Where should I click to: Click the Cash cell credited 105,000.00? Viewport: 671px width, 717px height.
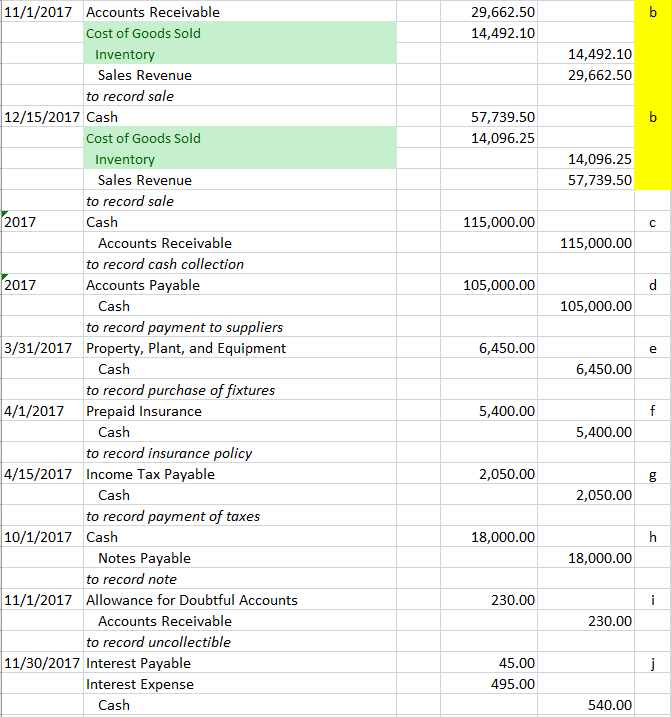[240, 306]
